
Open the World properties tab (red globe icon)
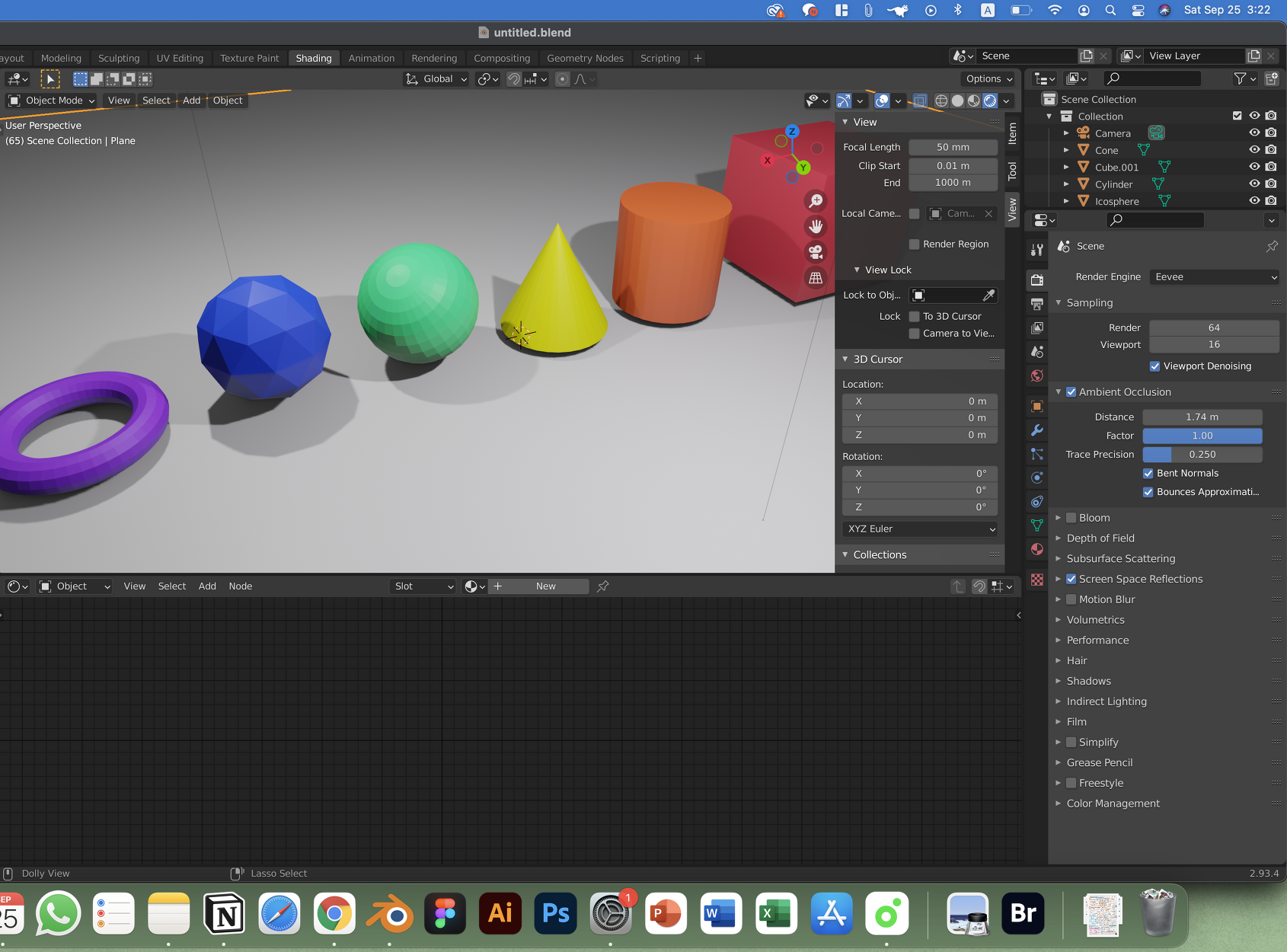[x=1036, y=375]
